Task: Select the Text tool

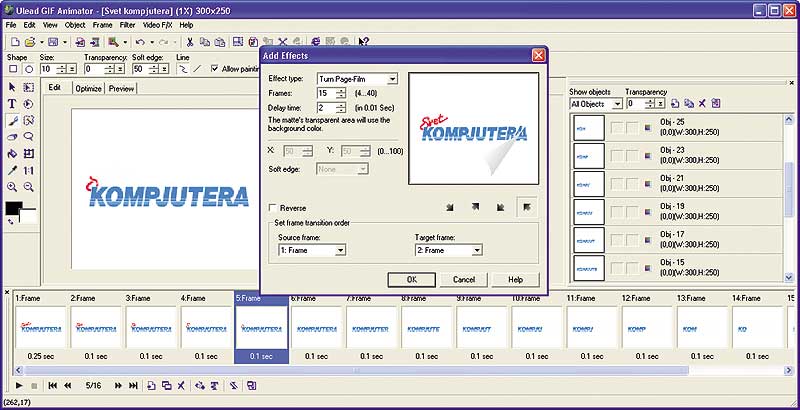Action: (x=12, y=105)
